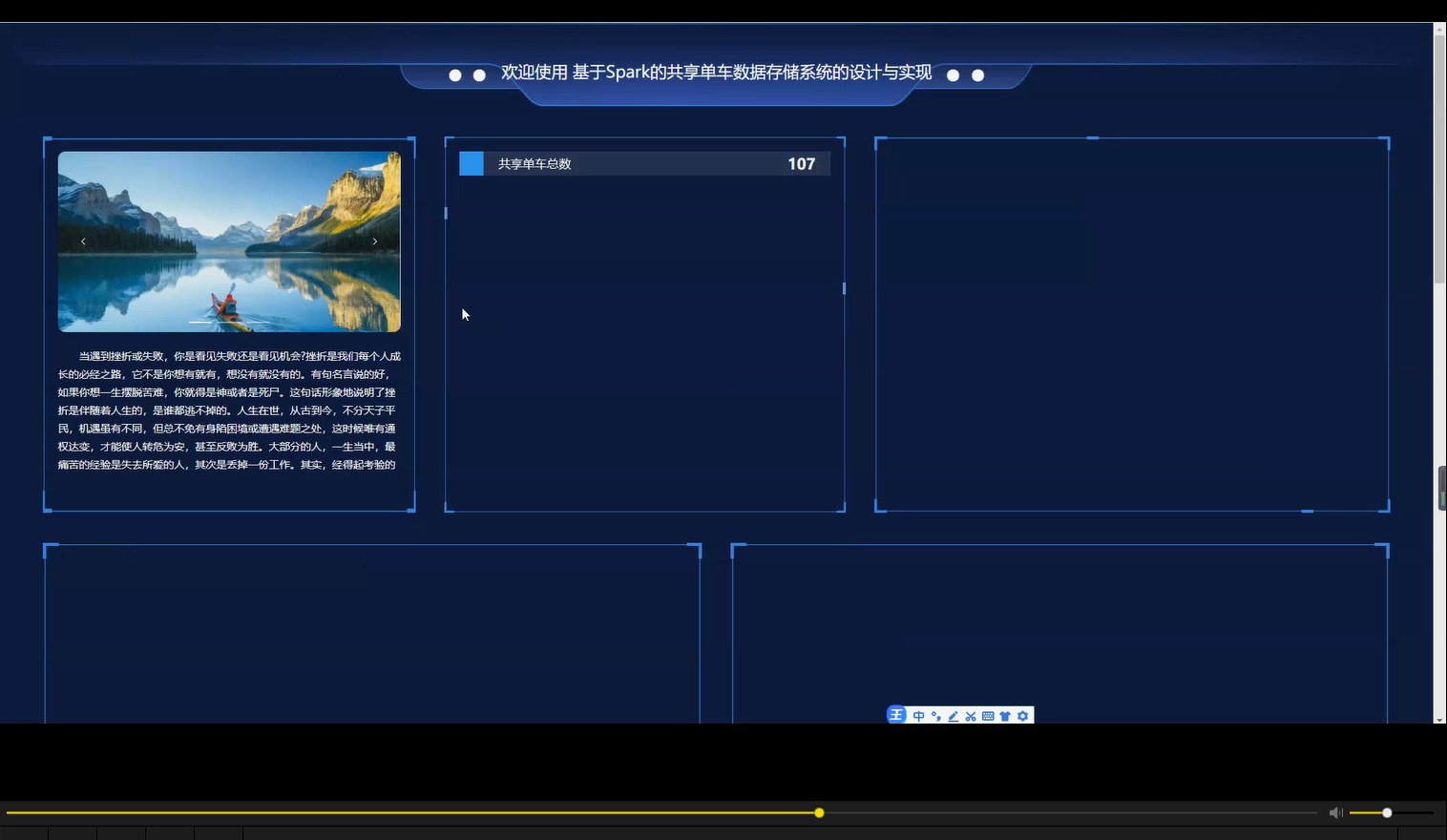
Task: Toggle full/half-width punctuation on the IME toolbar
Action: tap(935, 716)
